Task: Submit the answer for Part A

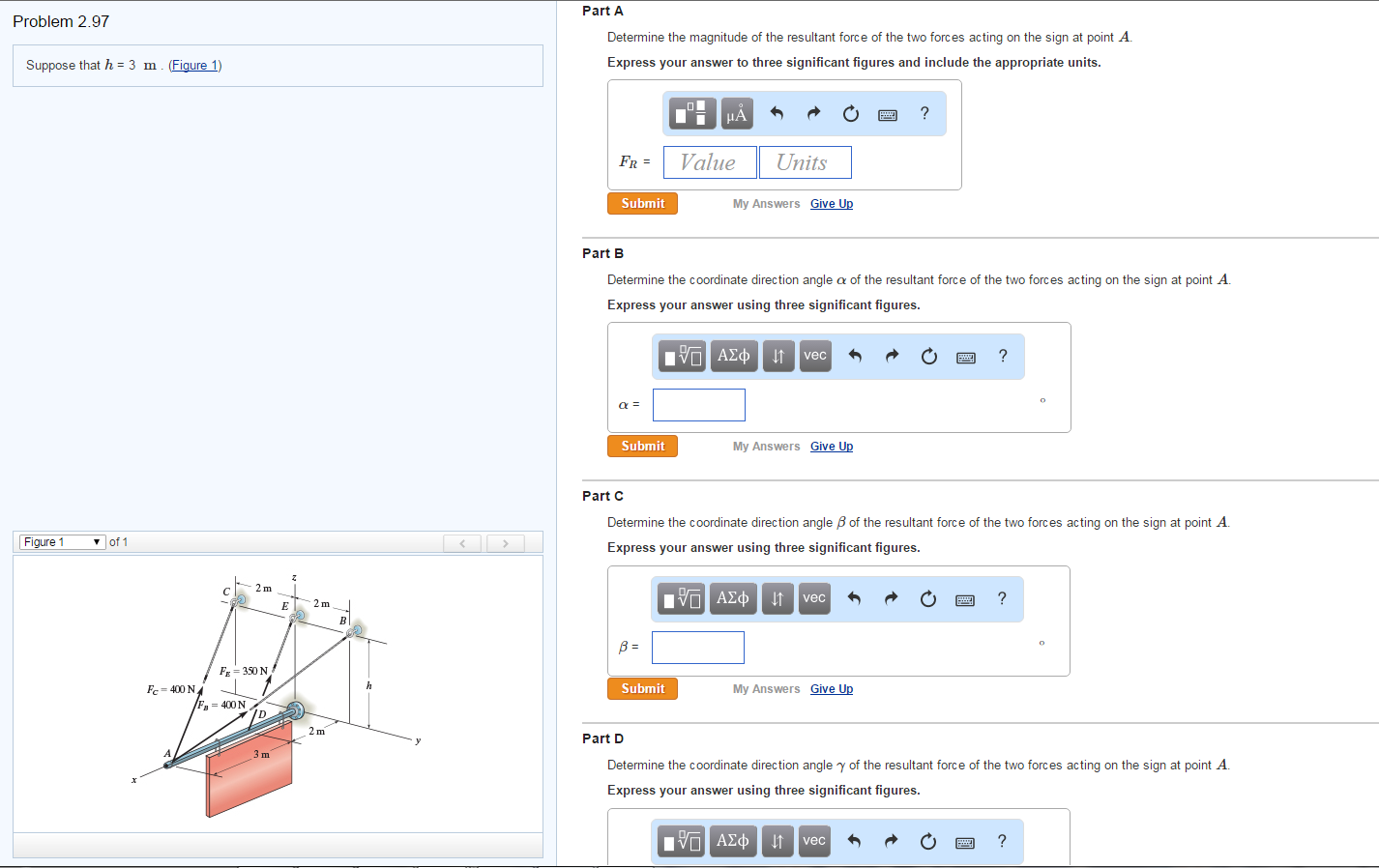Action: [641, 203]
